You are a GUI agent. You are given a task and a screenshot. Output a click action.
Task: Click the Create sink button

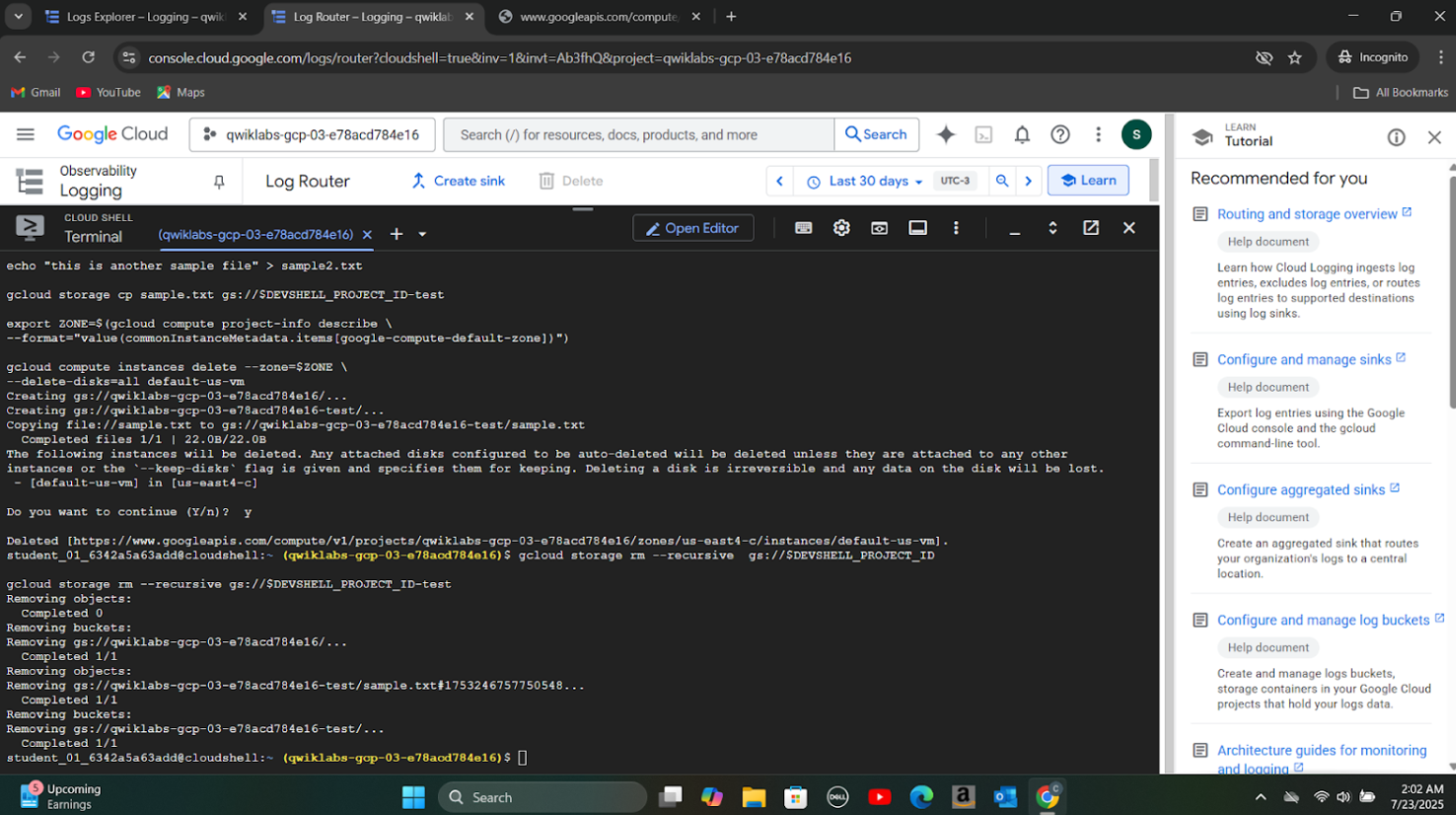coord(458,182)
